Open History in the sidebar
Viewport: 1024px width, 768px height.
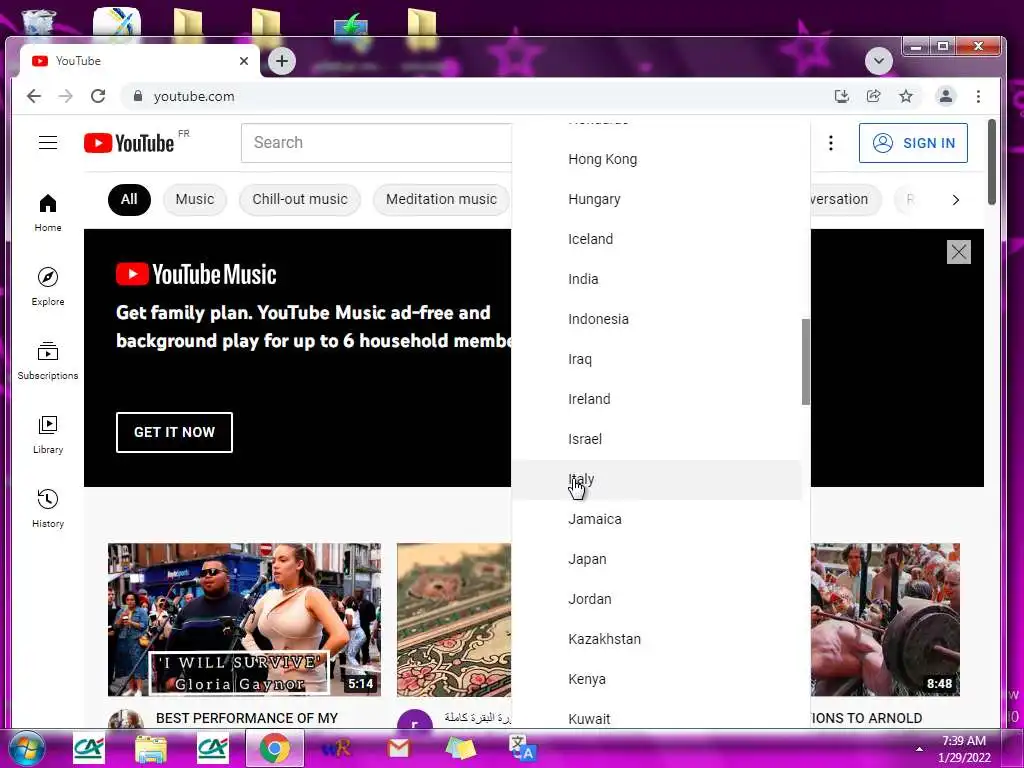coord(48,509)
